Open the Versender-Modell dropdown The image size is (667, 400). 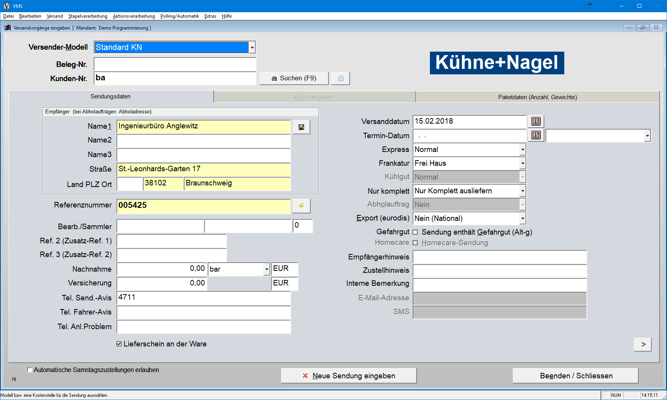point(252,47)
